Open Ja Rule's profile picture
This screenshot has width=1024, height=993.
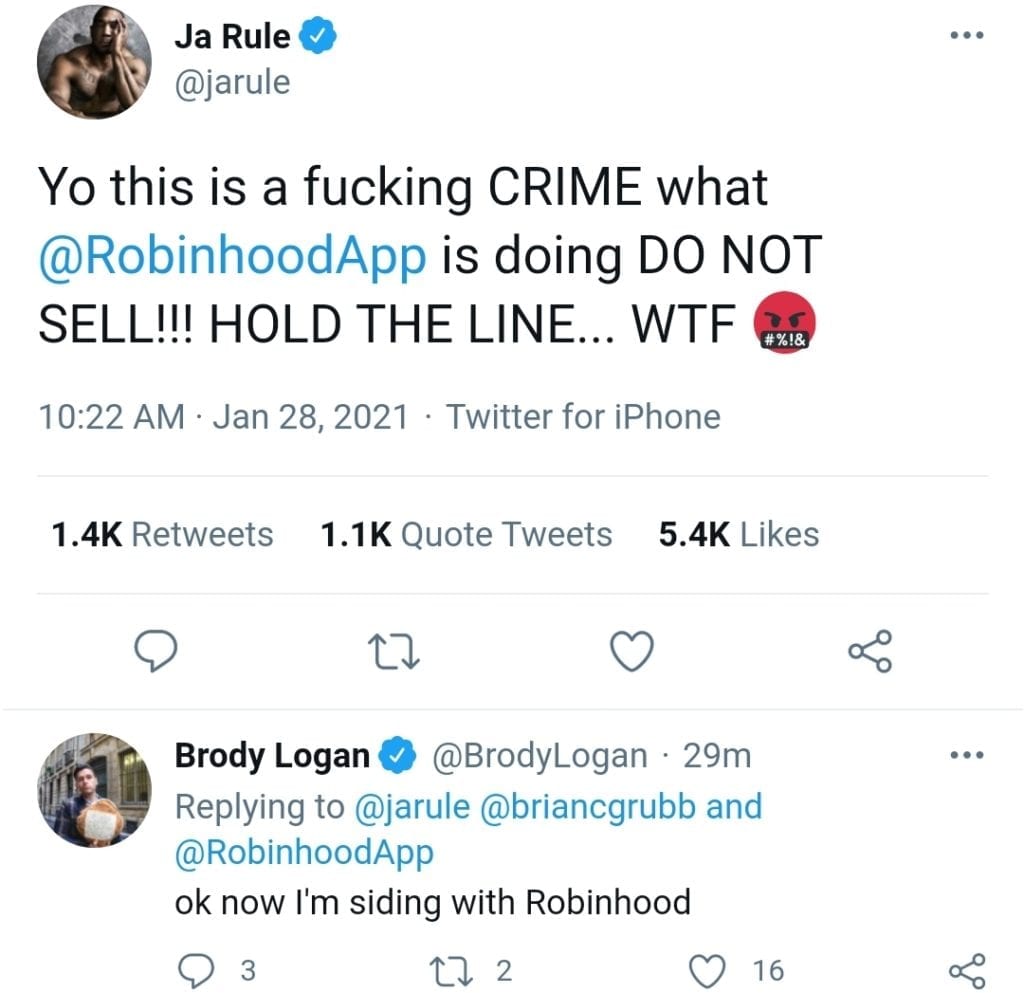point(94,62)
